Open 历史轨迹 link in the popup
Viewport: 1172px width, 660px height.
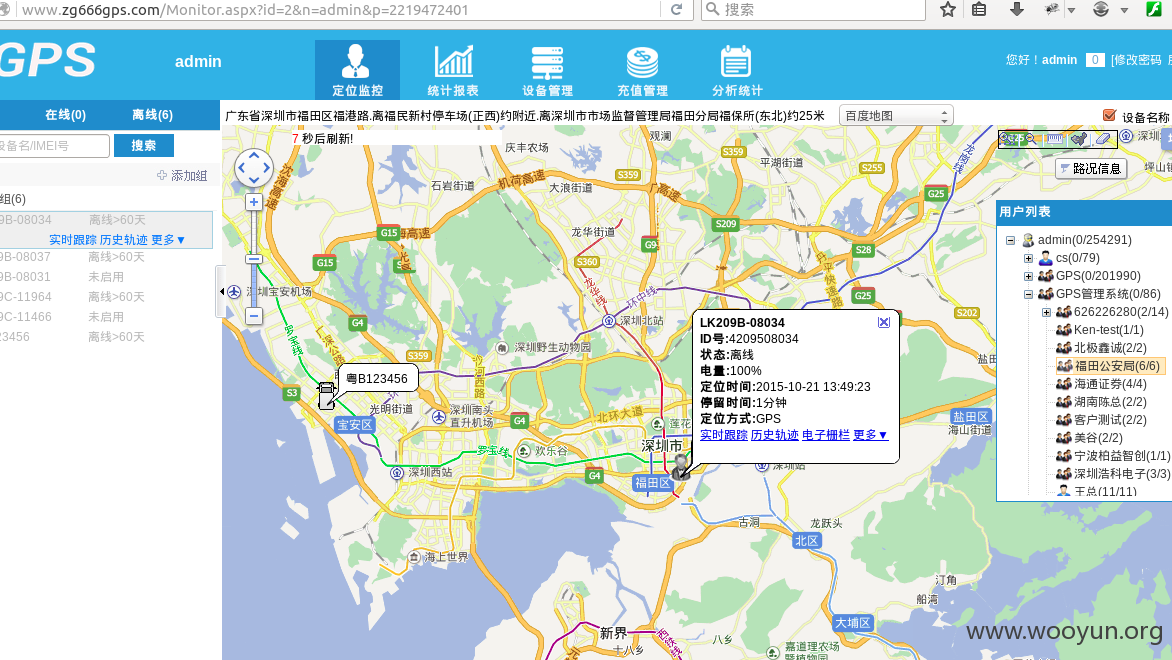[774, 434]
